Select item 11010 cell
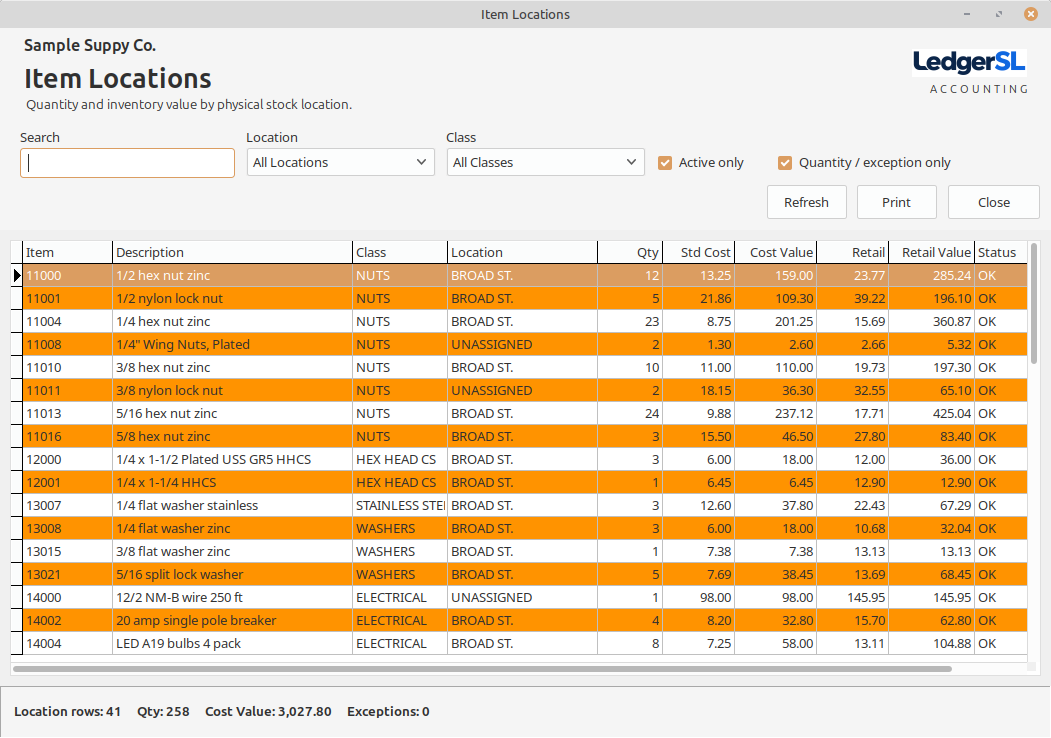The width and height of the screenshot is (1051, 738). (68, 367)
